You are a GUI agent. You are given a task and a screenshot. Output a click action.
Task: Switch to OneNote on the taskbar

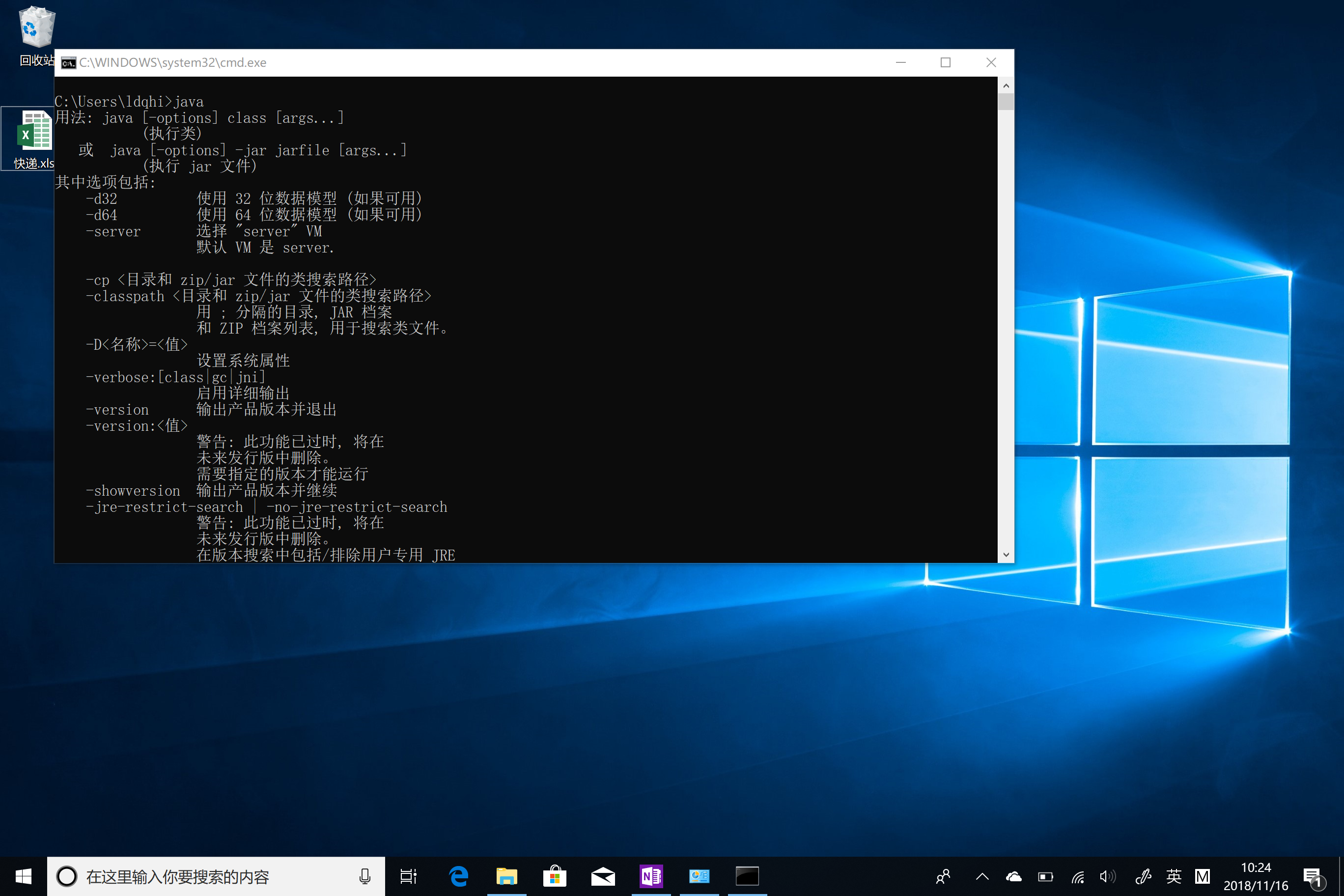click(x=651, y=876)
